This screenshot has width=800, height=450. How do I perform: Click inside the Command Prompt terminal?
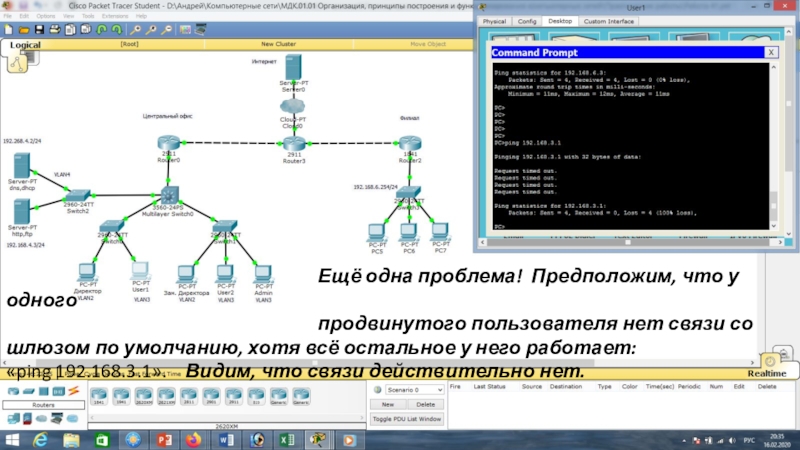point(631,146)
